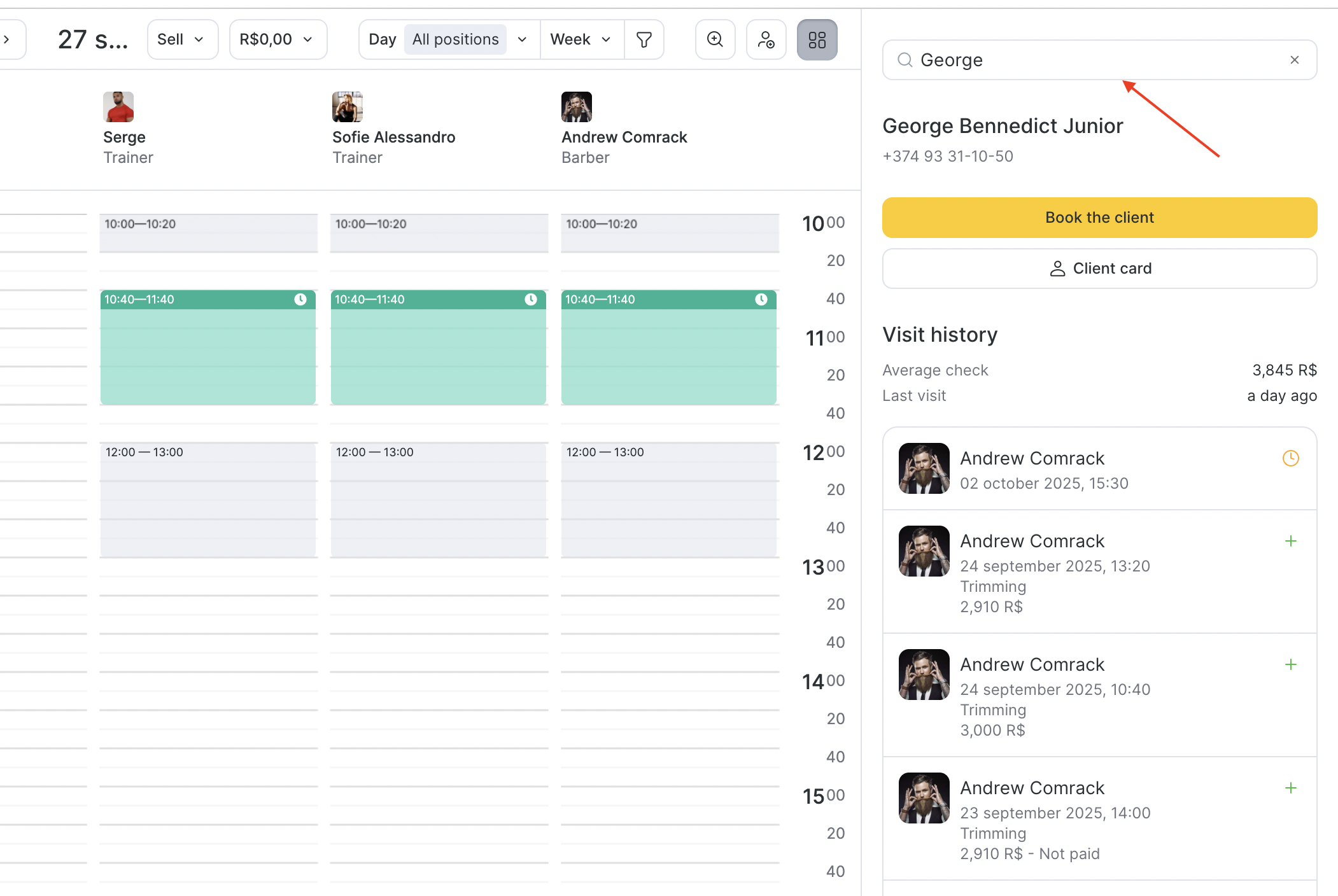1338x896 pixels.
Task: Open the filter funnel icon
Action: 644,39
